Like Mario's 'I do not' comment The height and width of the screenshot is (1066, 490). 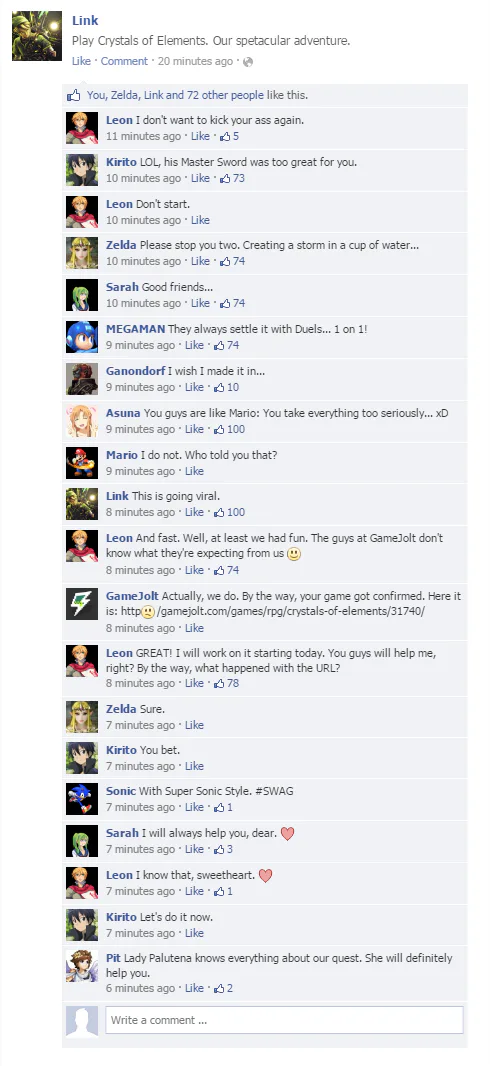pyautogui.click(x=194, y=471)
